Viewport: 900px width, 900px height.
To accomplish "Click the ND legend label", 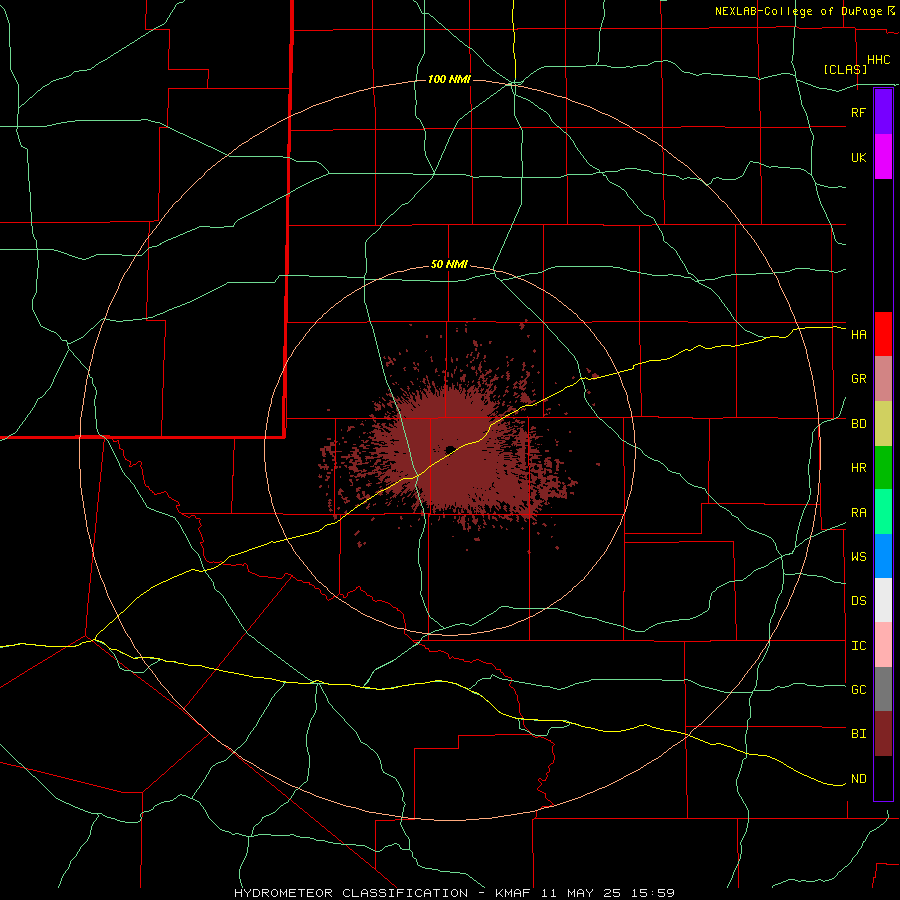I will 858,779.
